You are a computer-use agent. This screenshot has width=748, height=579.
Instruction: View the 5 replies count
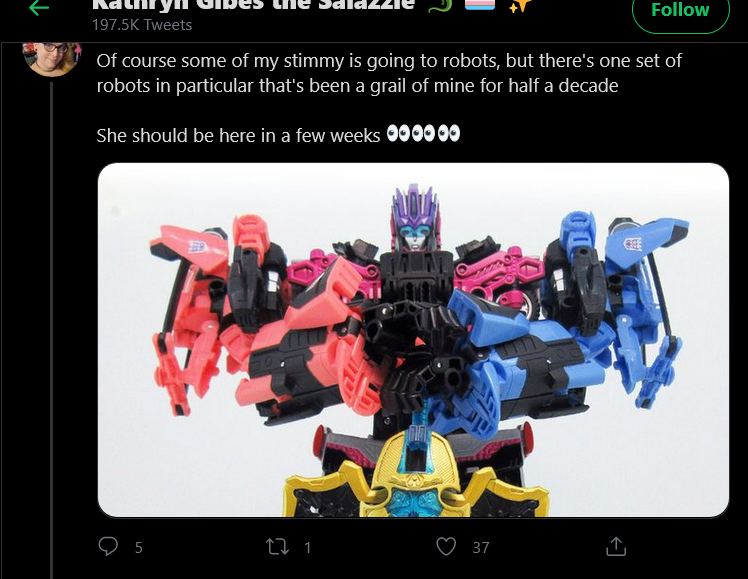click(138, 548)
